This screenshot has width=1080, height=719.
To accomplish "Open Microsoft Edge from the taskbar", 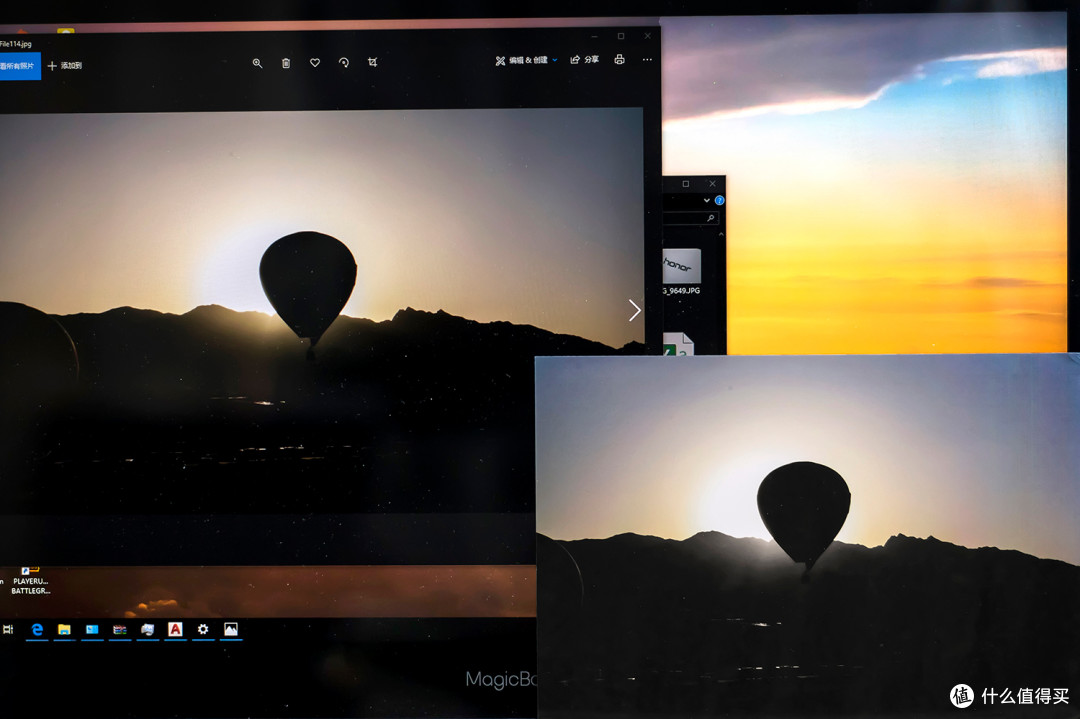I will coord(37,629).
